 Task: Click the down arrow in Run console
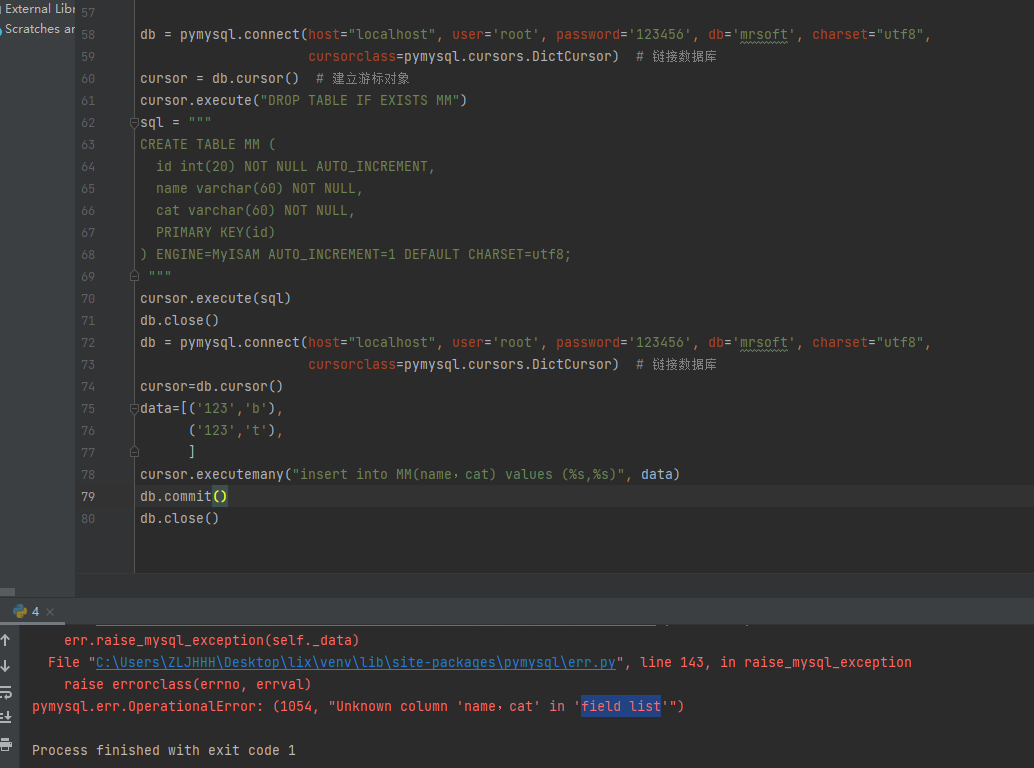point(6,666)
